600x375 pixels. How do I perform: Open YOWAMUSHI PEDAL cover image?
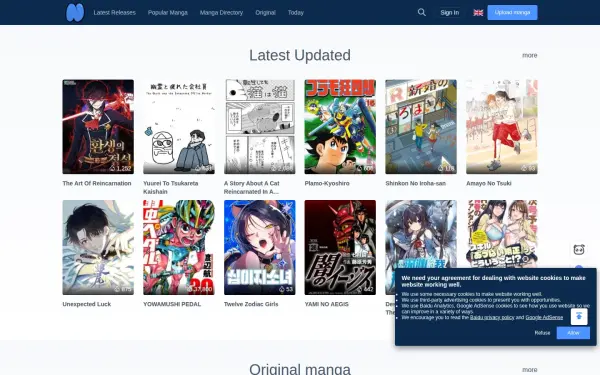click(x=179, y=247)
